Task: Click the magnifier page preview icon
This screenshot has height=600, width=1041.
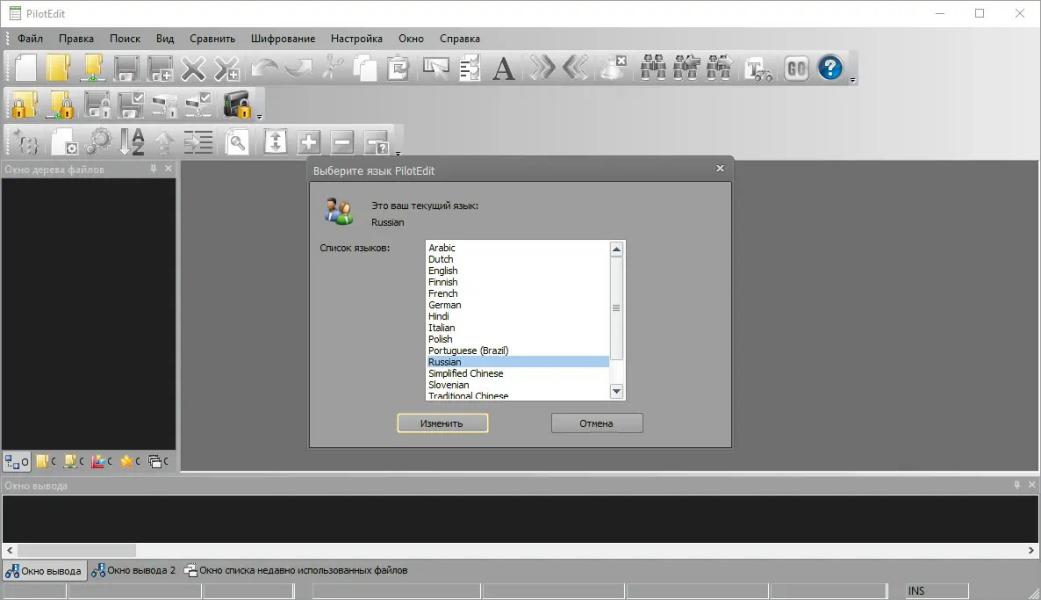Action: click(x=237, y=142)
